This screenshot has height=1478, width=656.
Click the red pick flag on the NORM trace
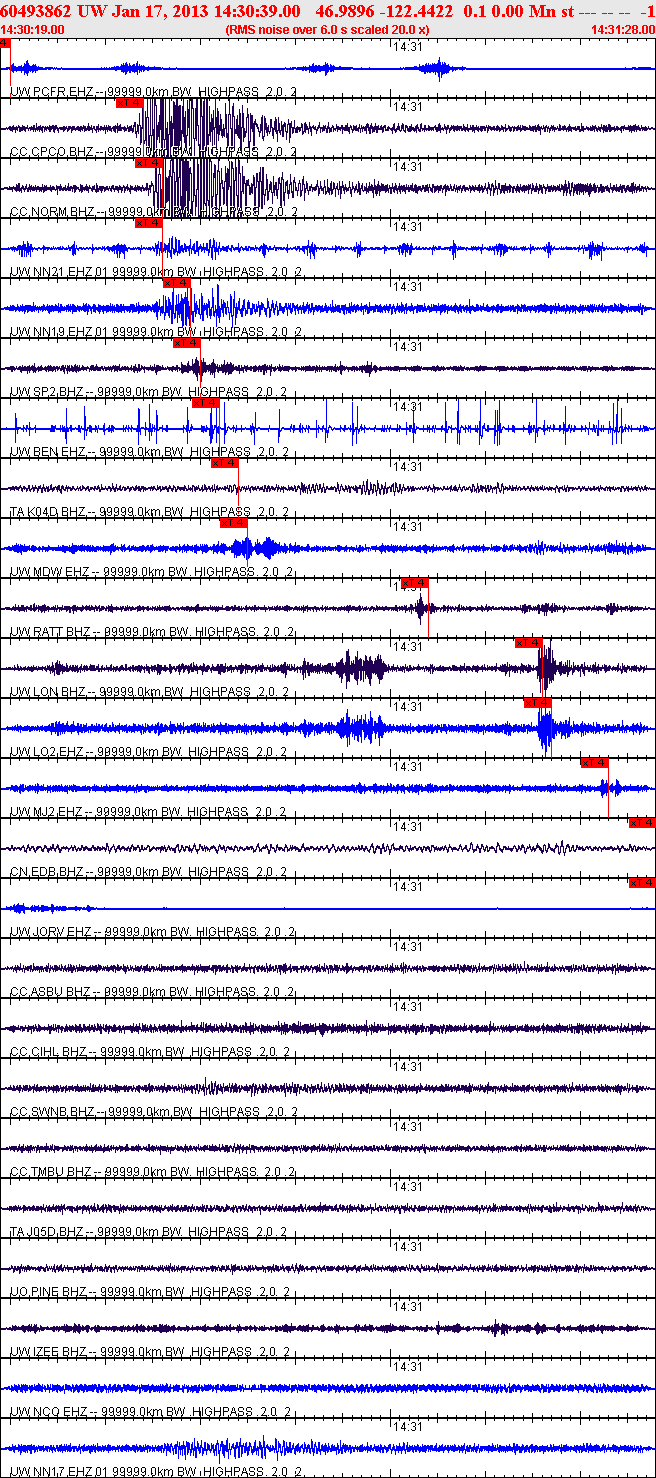click(148, 162)
